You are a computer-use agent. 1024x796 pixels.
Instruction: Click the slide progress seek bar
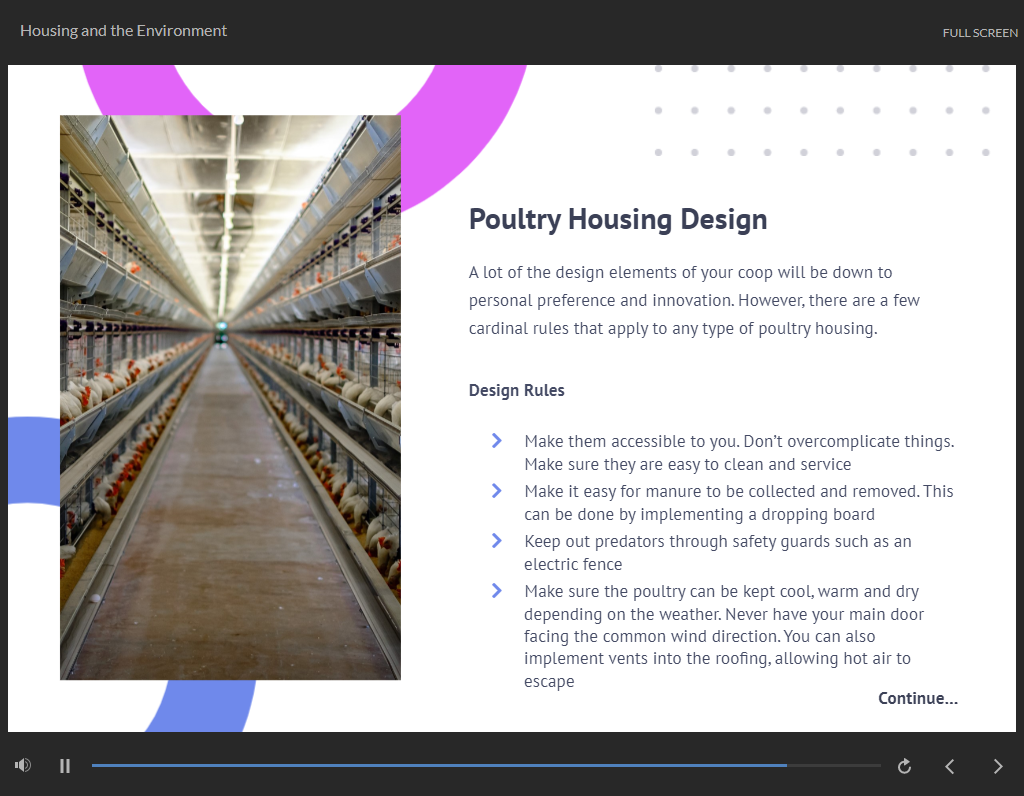(x=486, y=765)
